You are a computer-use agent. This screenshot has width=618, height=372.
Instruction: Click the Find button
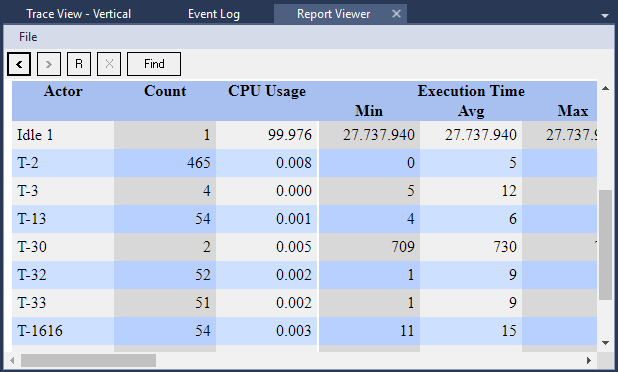pos(154,64)
